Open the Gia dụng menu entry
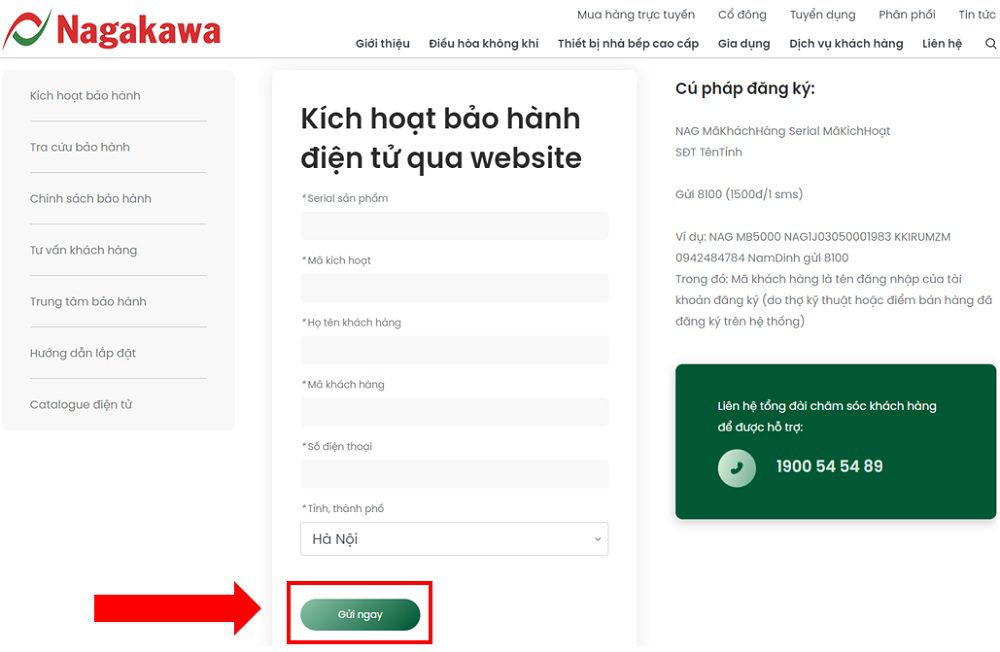This screenshot has width=1000, height=652. tap(742, 43)
